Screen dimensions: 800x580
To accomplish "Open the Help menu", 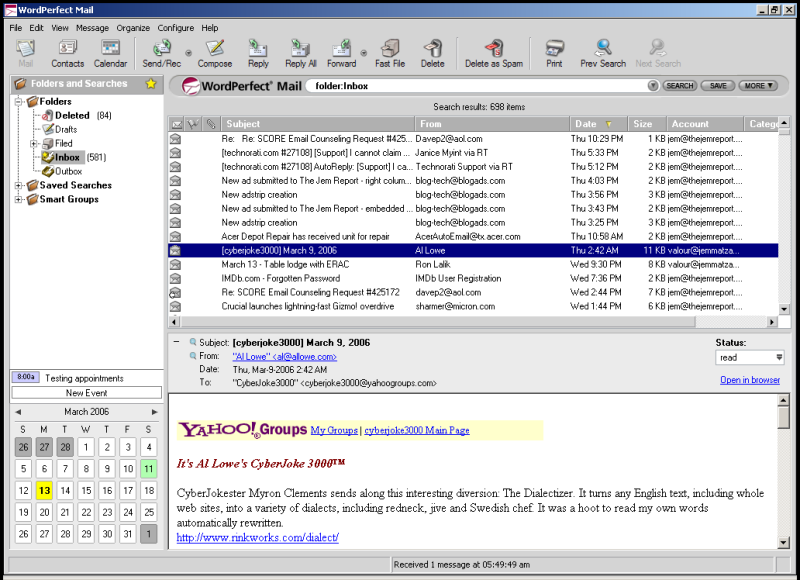I will coord(210,28).
